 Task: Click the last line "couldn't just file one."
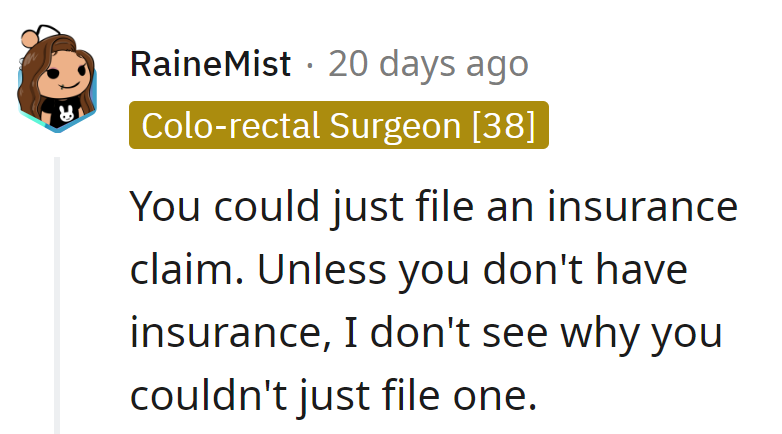(x=333, y=396)
